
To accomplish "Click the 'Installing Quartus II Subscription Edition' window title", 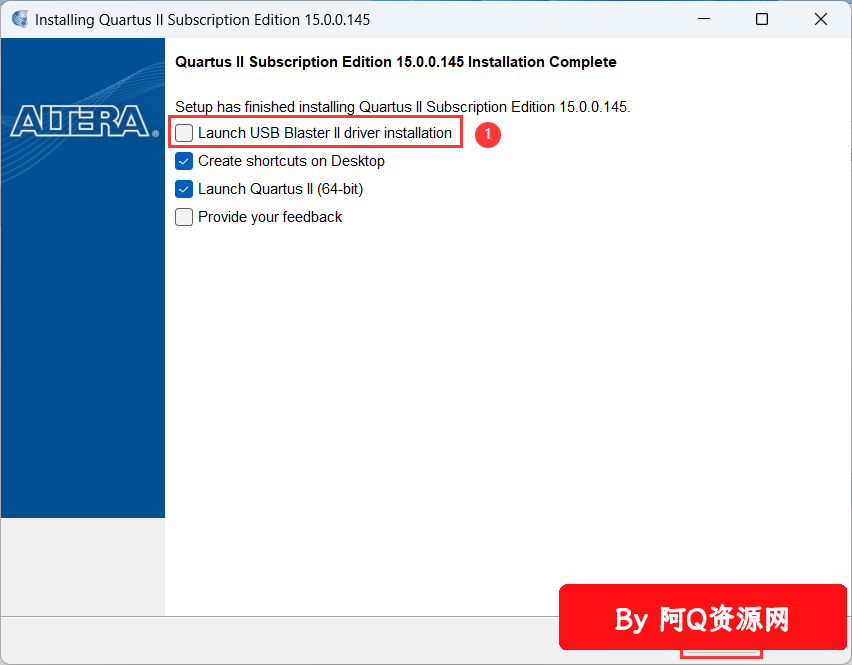I will [x=202, y=20].
